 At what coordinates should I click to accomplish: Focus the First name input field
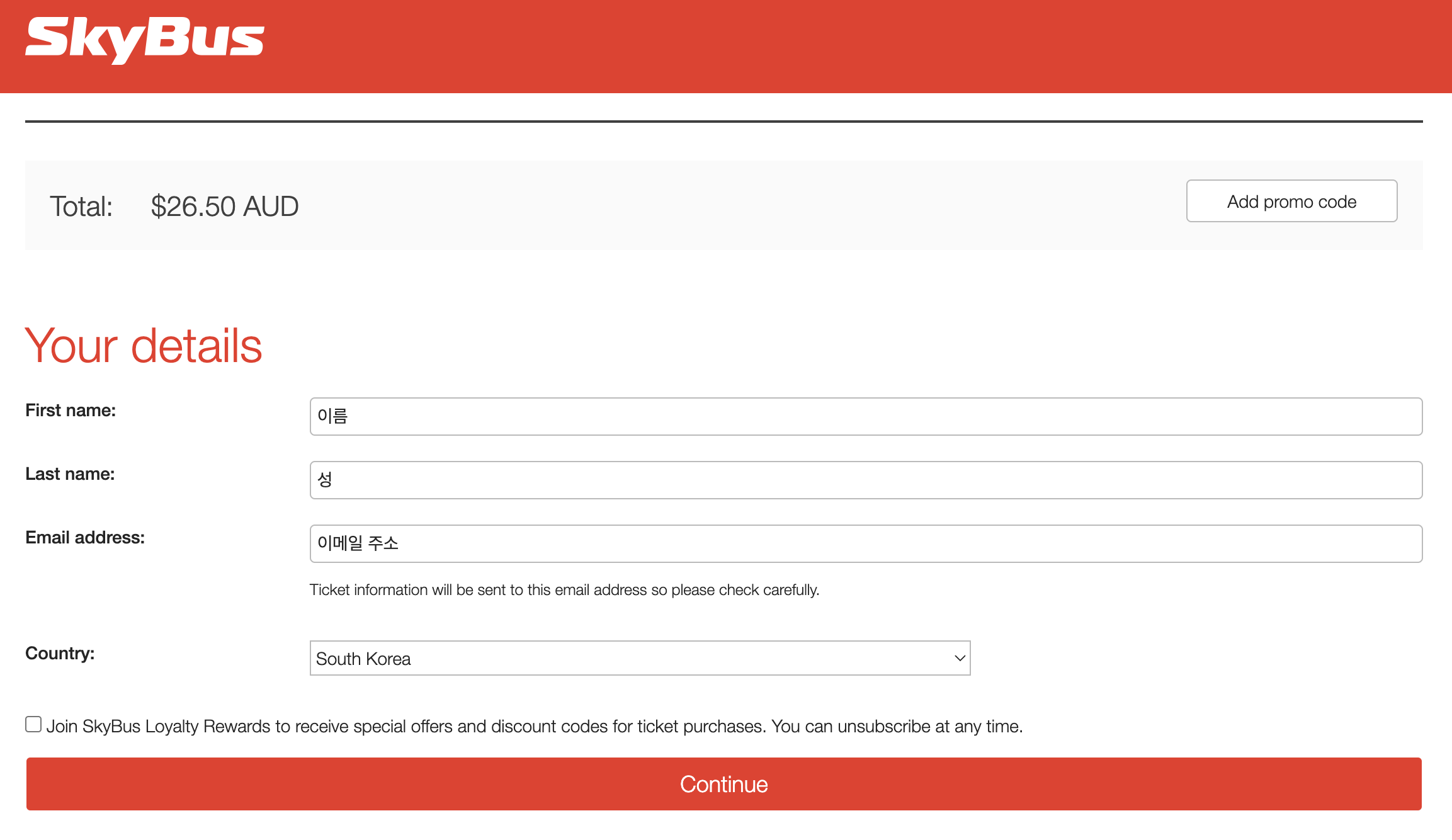[866, 416]
